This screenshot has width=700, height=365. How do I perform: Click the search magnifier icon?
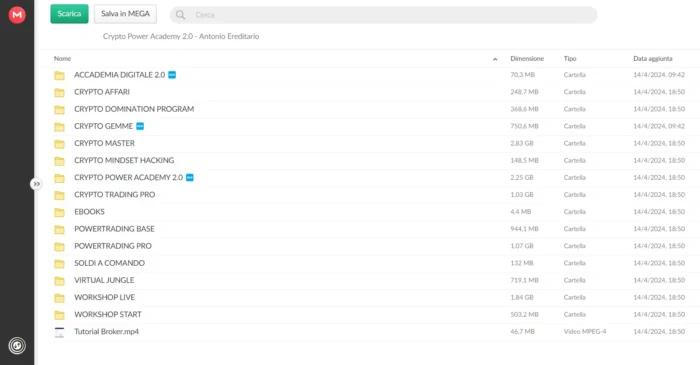tap(180, 15)
